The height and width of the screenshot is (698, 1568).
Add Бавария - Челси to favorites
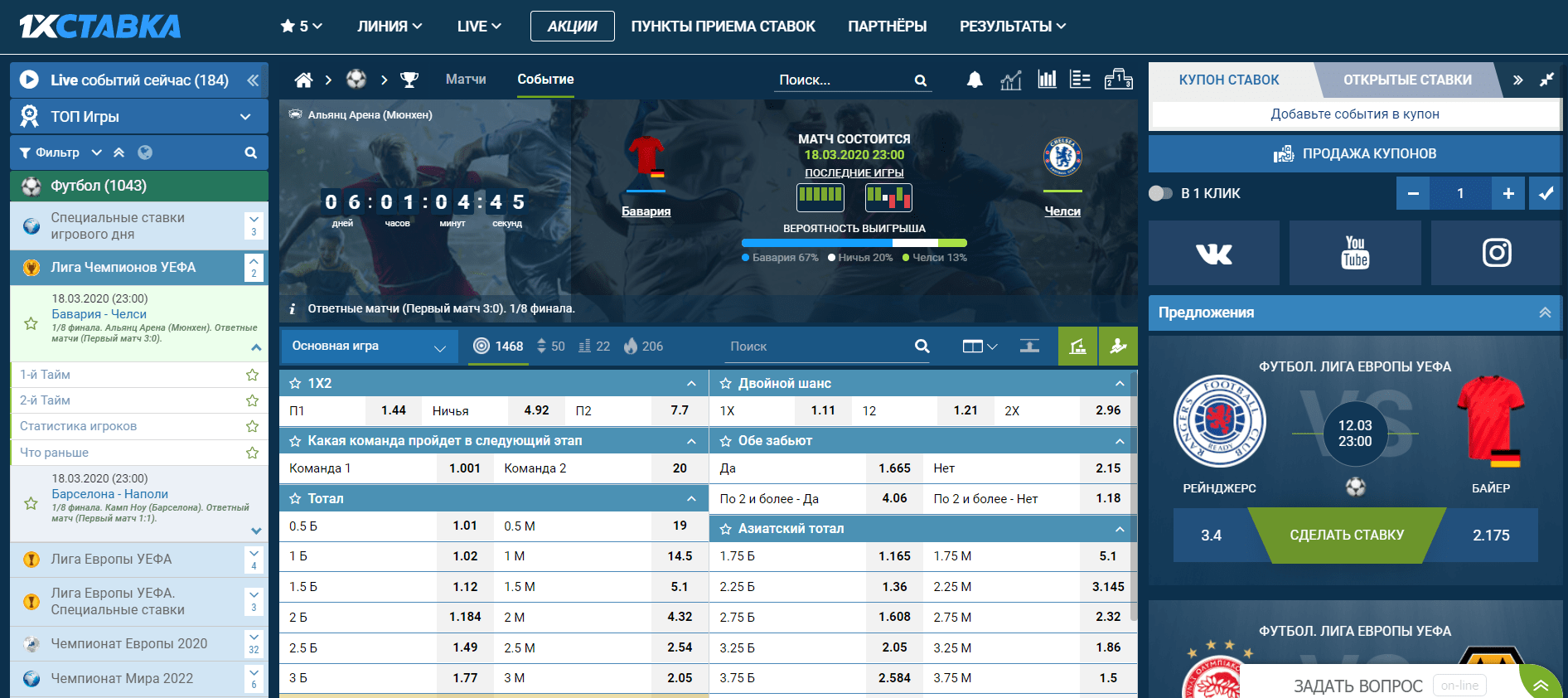pyautogui.click(x=31, y=323)
